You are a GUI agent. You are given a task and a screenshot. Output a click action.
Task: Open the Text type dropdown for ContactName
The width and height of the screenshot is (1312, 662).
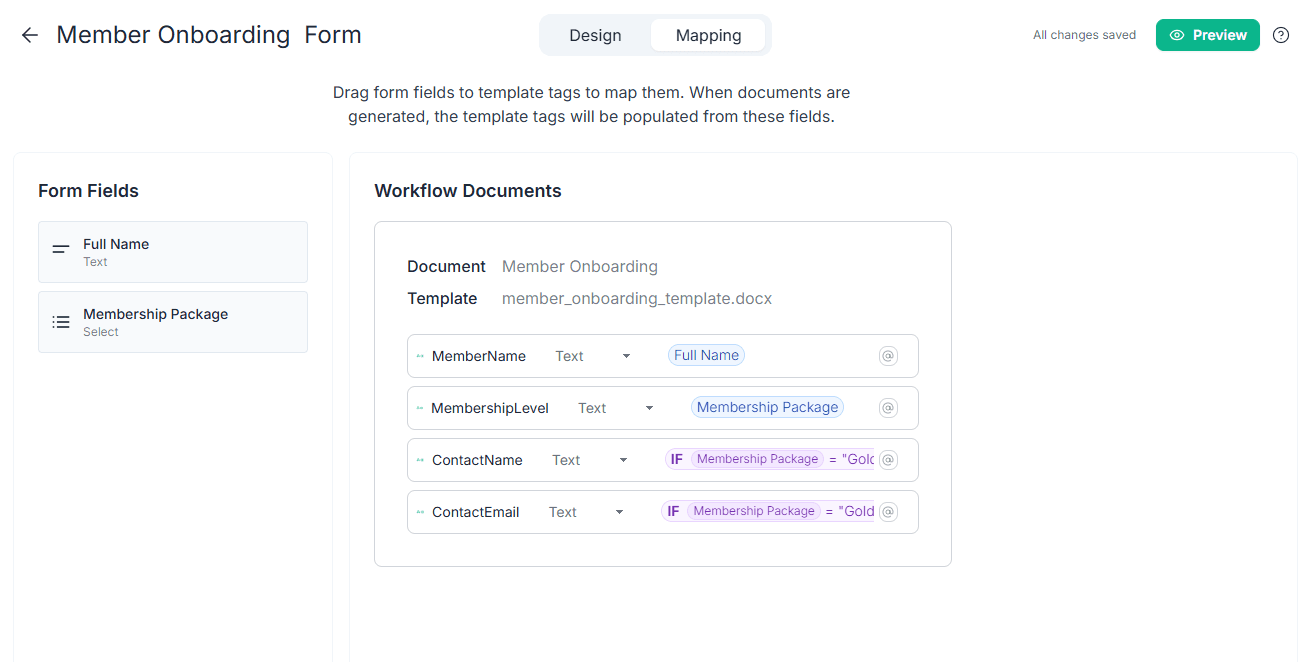coord(622,459)
